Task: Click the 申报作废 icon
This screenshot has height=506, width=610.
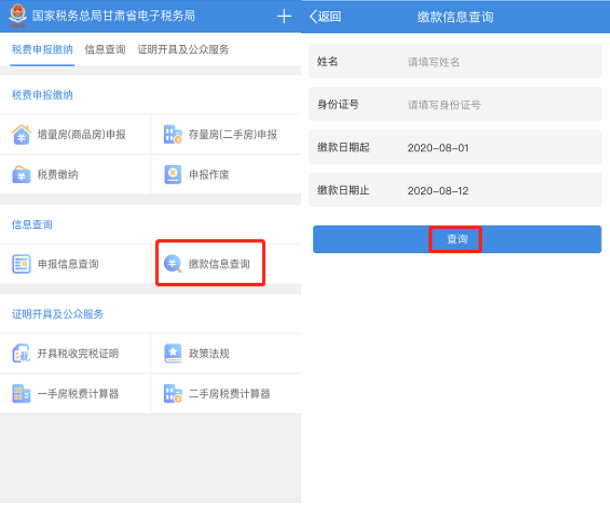Action: click(173, 175)
